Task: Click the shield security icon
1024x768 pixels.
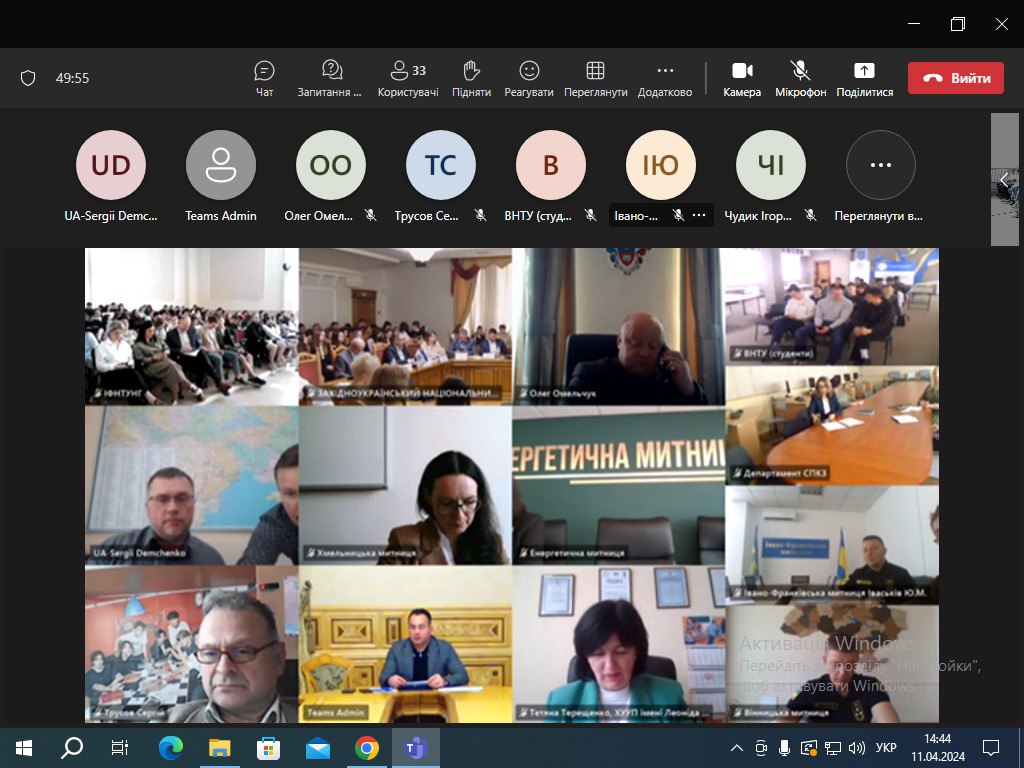Action: point(28,78)
